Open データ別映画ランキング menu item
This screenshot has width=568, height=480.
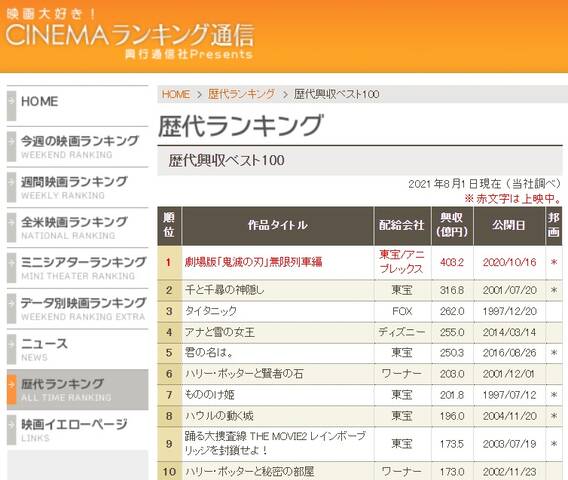pos(78,309)
